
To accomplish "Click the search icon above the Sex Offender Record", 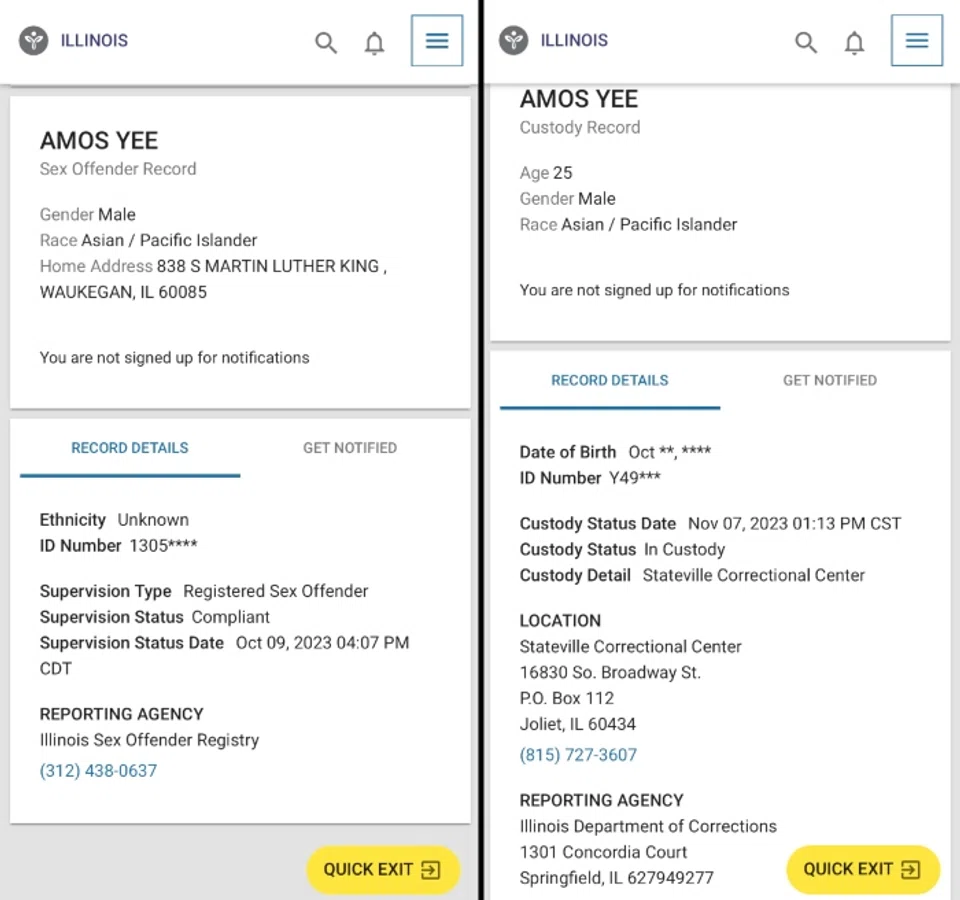I will pos(326,42).
